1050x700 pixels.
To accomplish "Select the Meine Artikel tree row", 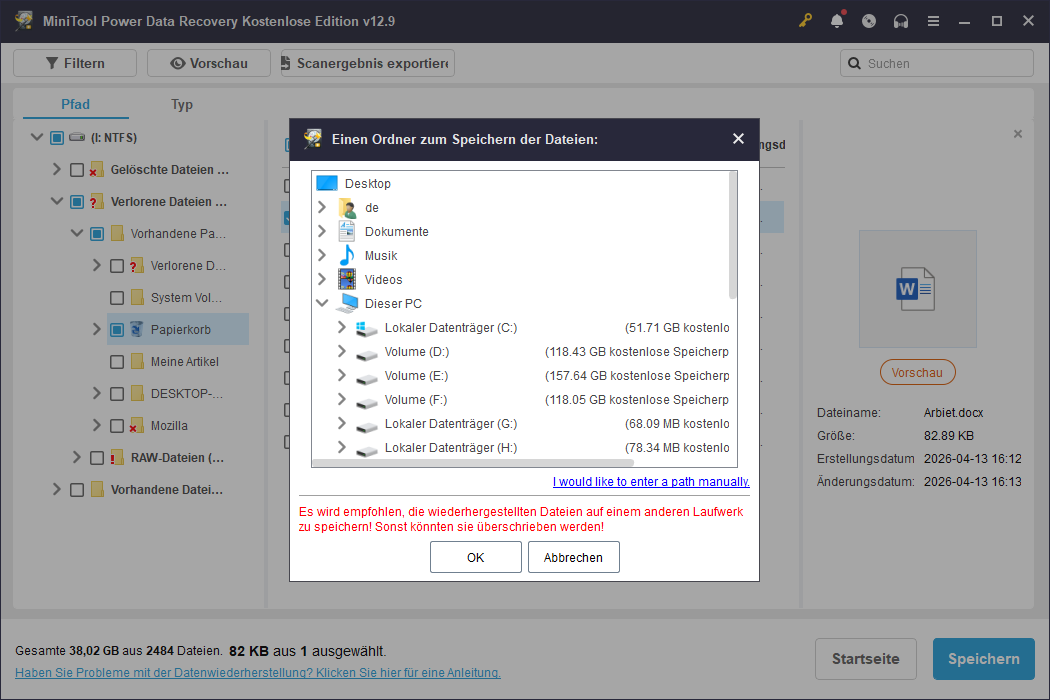I will point(178,362).
